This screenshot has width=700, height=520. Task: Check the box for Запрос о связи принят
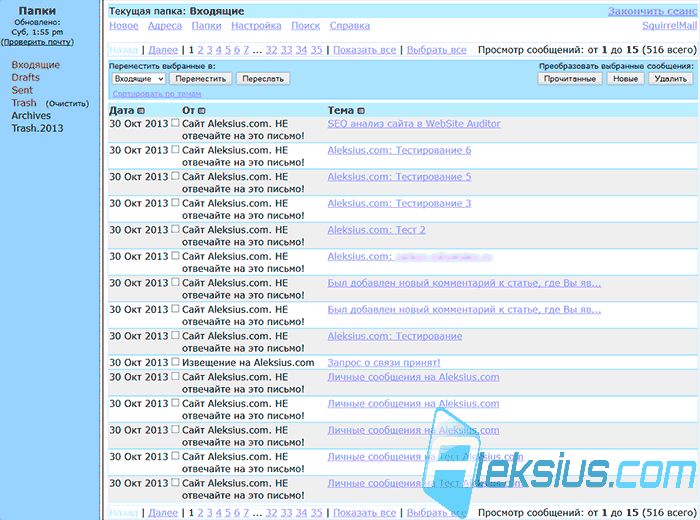175,362
